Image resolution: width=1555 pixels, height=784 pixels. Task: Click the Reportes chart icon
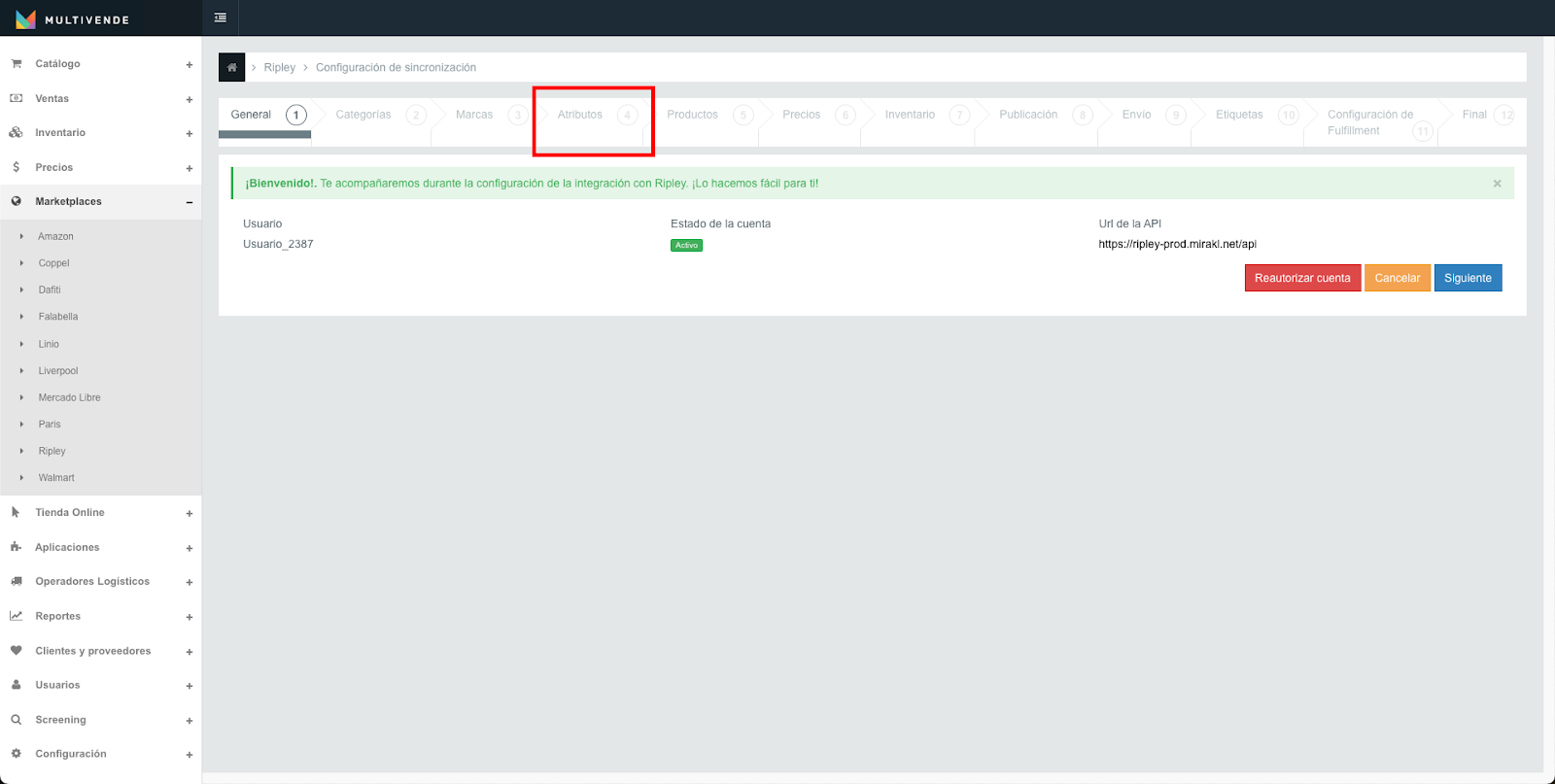[16, 616]
